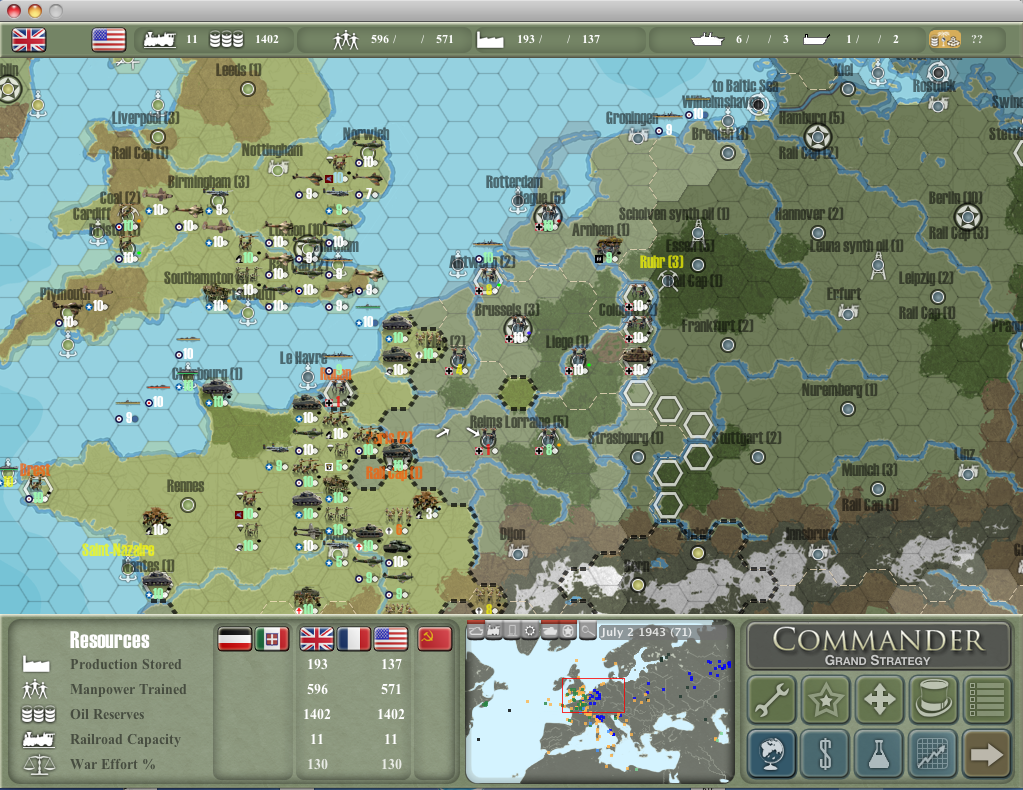Click the oil barrels icon in top bar
The height and width of the screenshot is (790, 1023).
coord(226,39)
